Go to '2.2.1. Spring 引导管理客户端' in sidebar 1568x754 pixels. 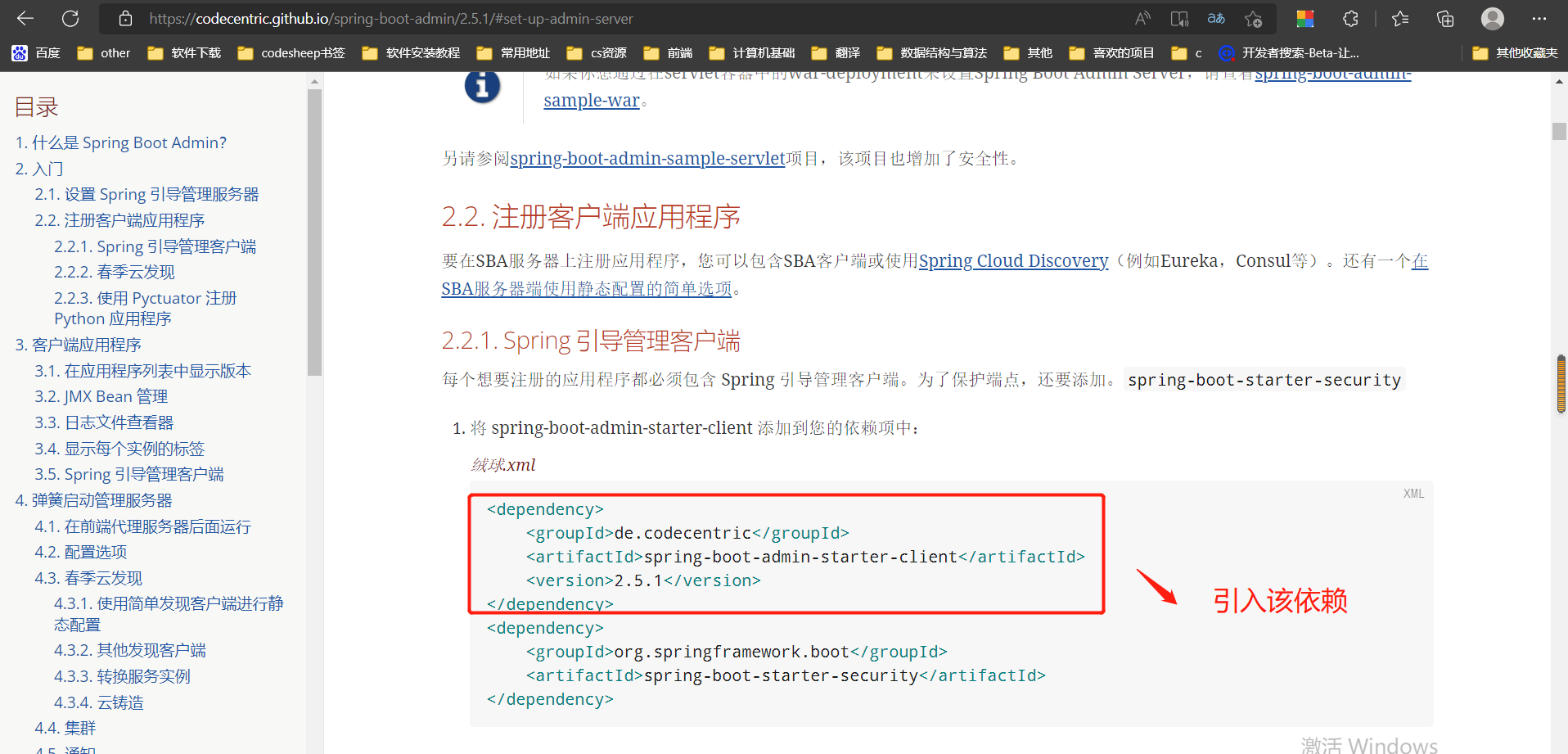tap(155, 246)
